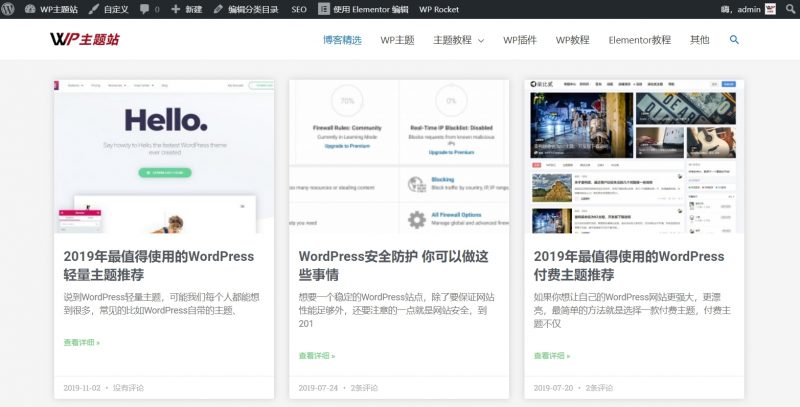Click the 新建 plus icon

(176, 9)
